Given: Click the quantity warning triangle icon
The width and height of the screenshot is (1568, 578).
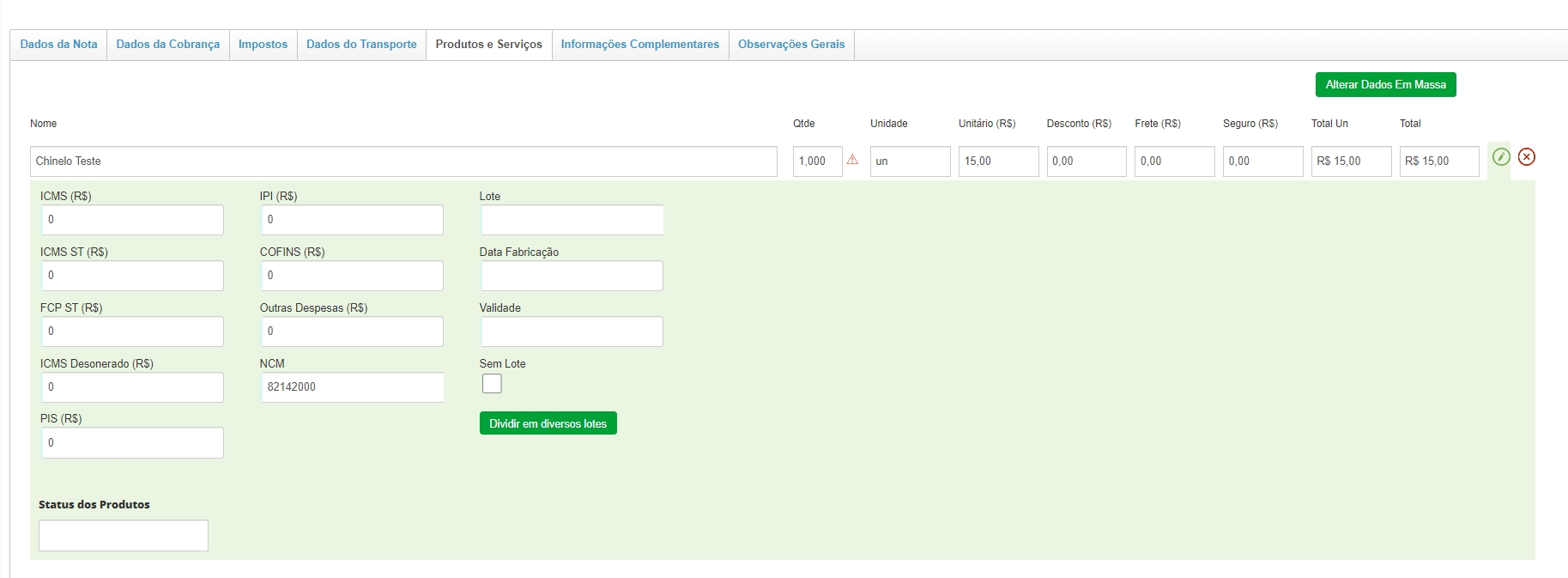Looking at the screenshot, I should pyautogui.click(x=852, y=160).
